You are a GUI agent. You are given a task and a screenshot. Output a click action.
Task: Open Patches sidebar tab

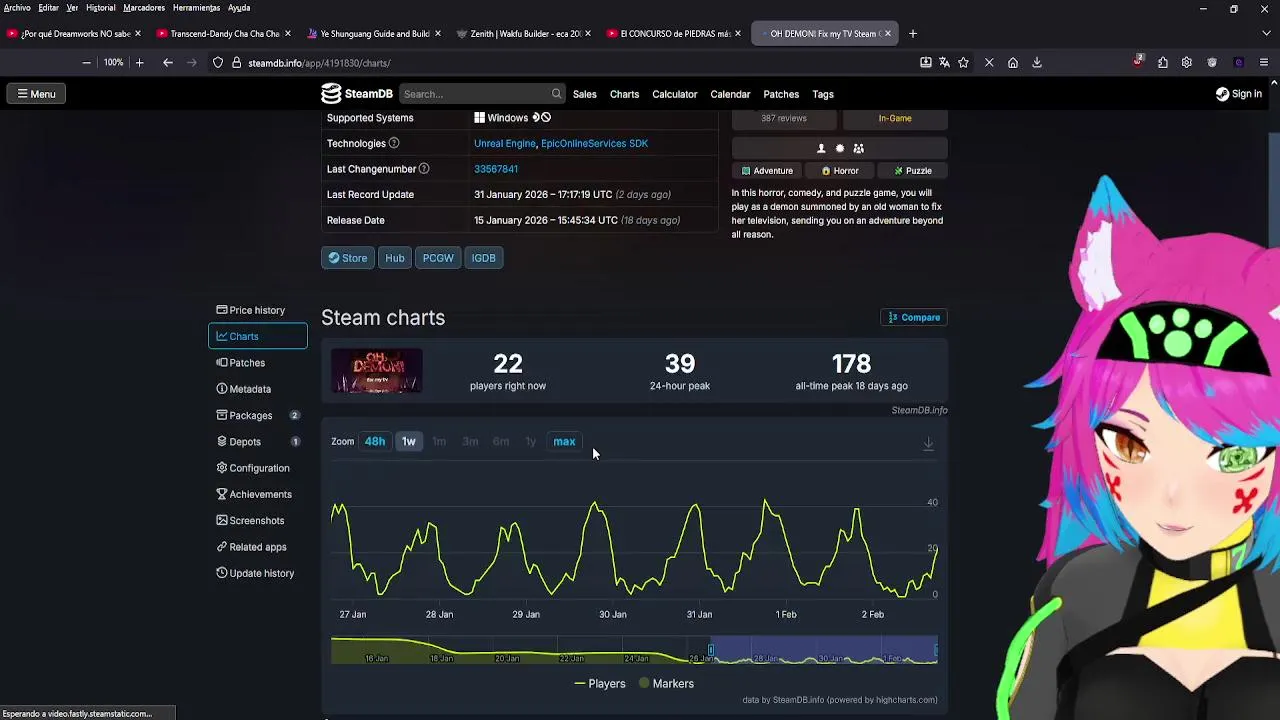[x=257, y=363]
